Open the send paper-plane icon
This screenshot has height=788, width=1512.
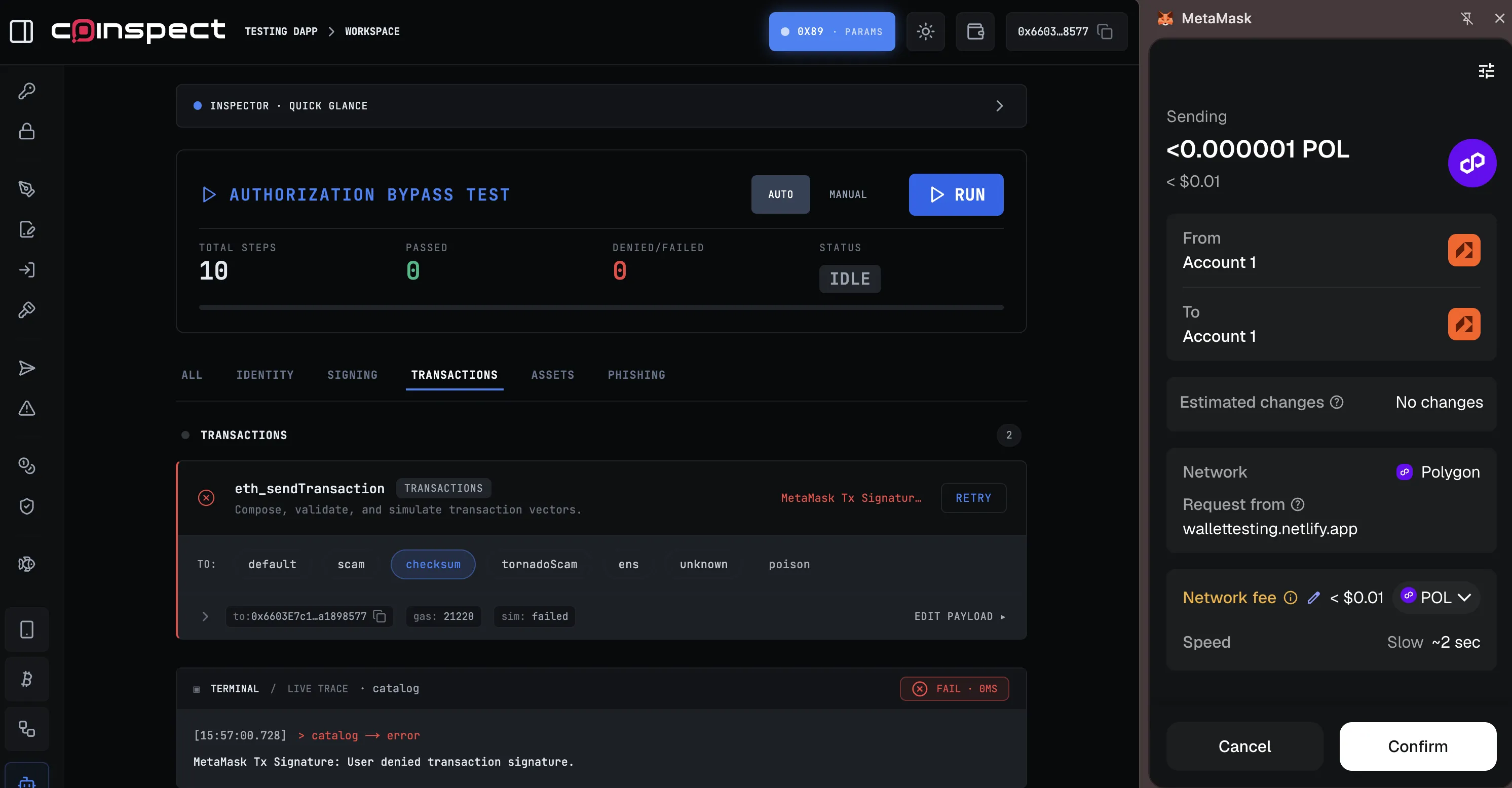[x=26, y=368]
